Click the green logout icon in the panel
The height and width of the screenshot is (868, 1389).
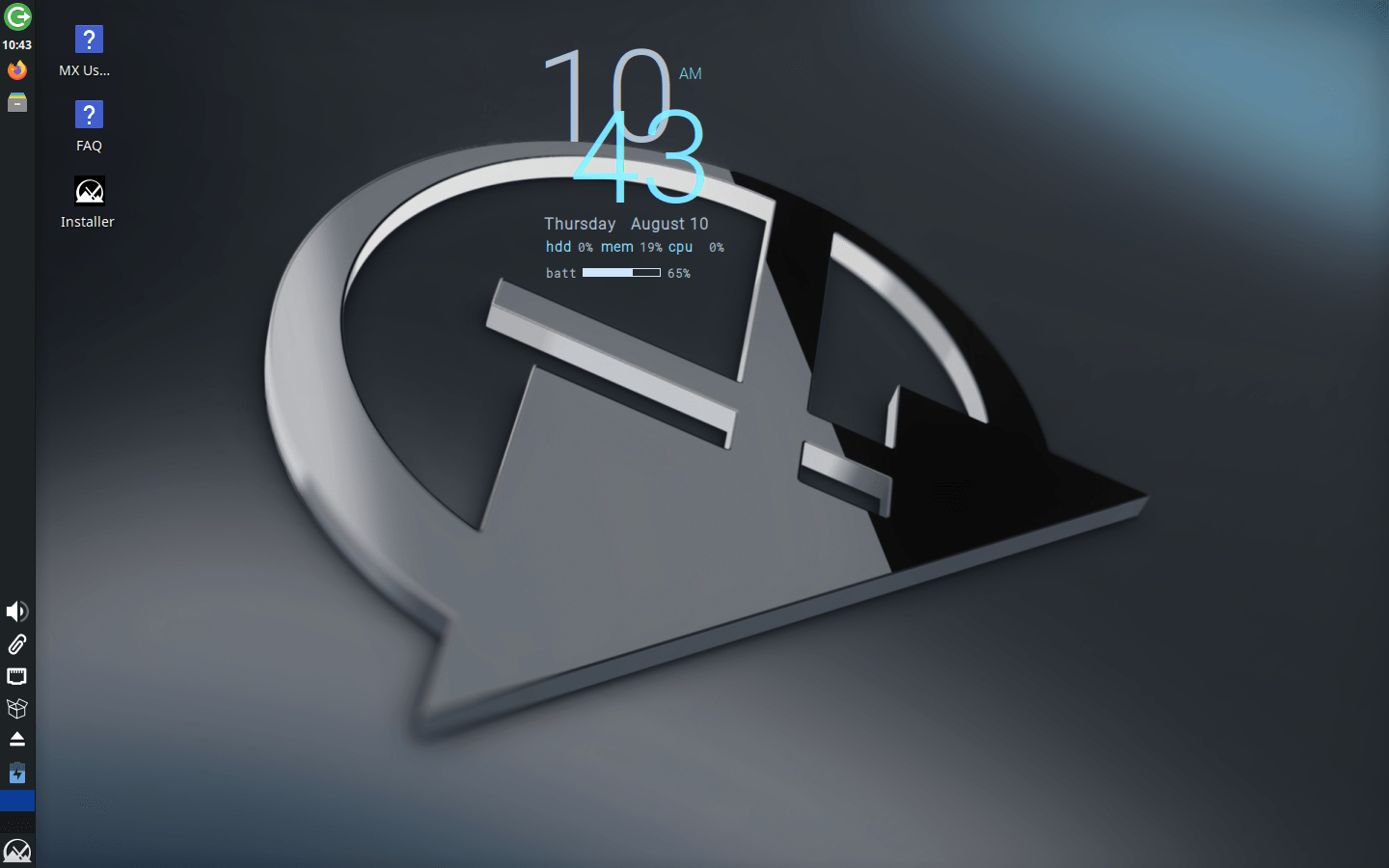pos(17,16)
